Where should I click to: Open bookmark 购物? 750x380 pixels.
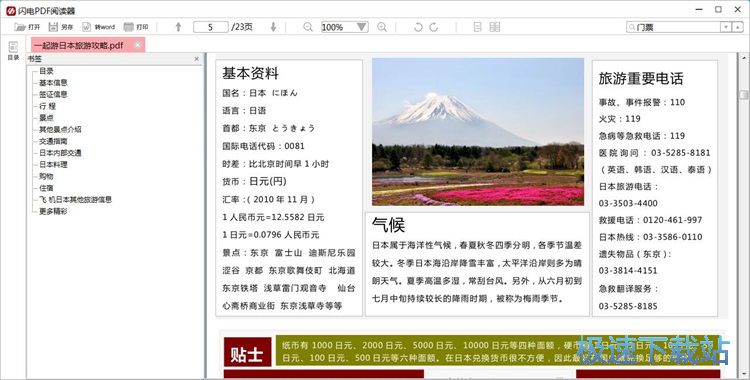(46, 176)
